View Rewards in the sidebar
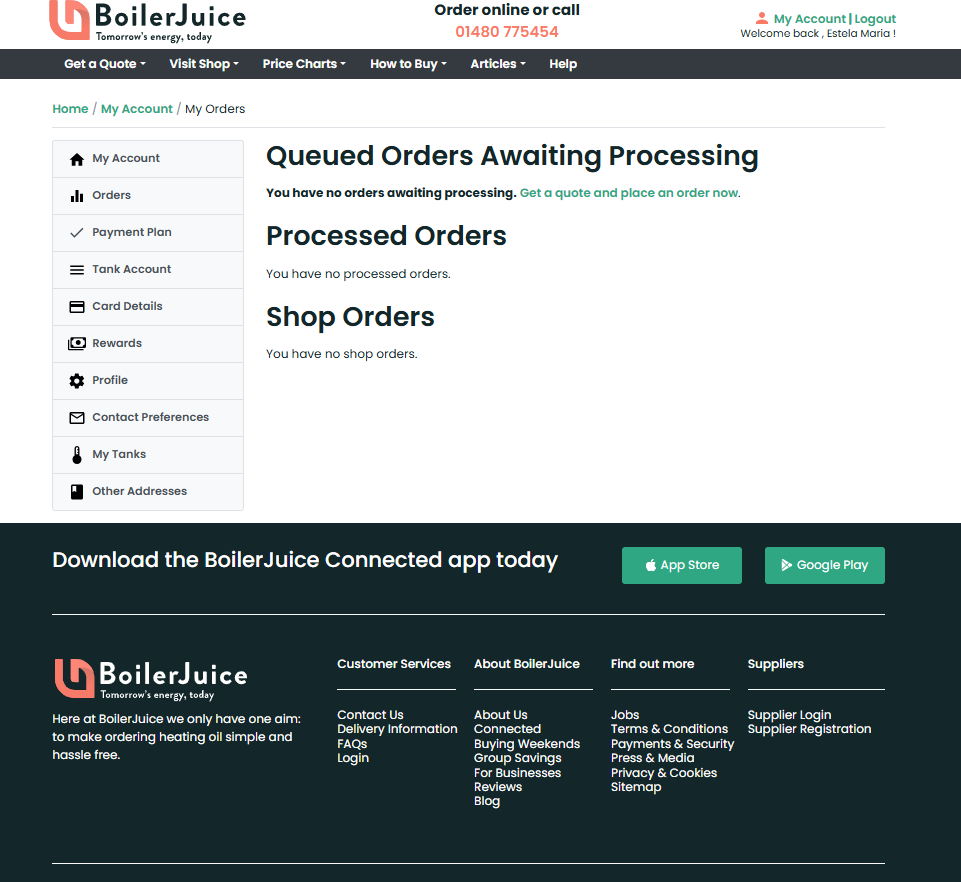The image size is (961, 882). (148, 344)
